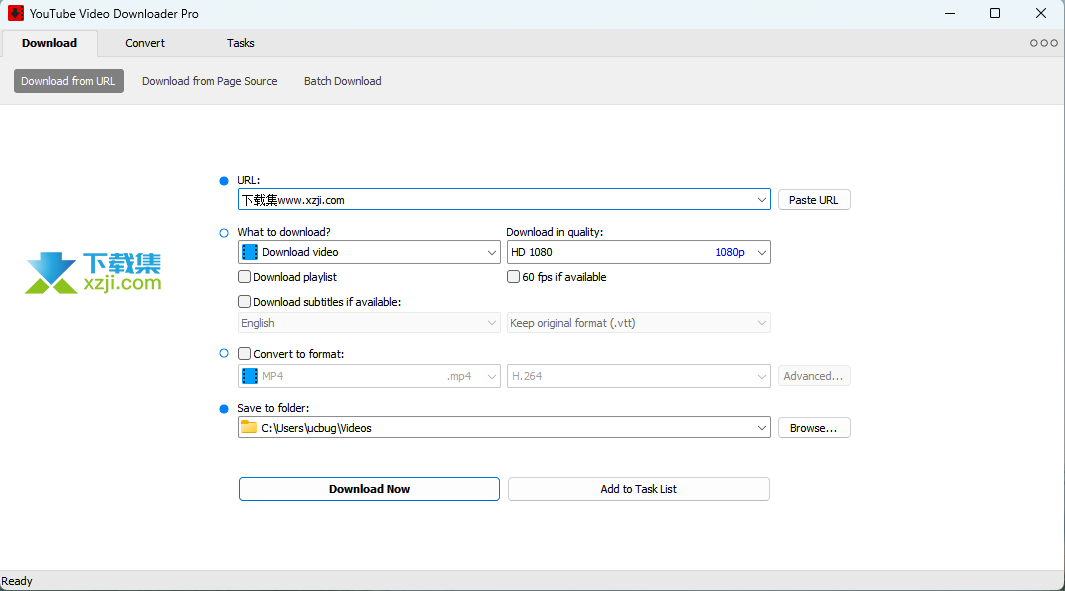This screenshot has height=591, width=1065.
Task: Open the Tasks tab
Action: pyautogui.click(x=240, y=43)
